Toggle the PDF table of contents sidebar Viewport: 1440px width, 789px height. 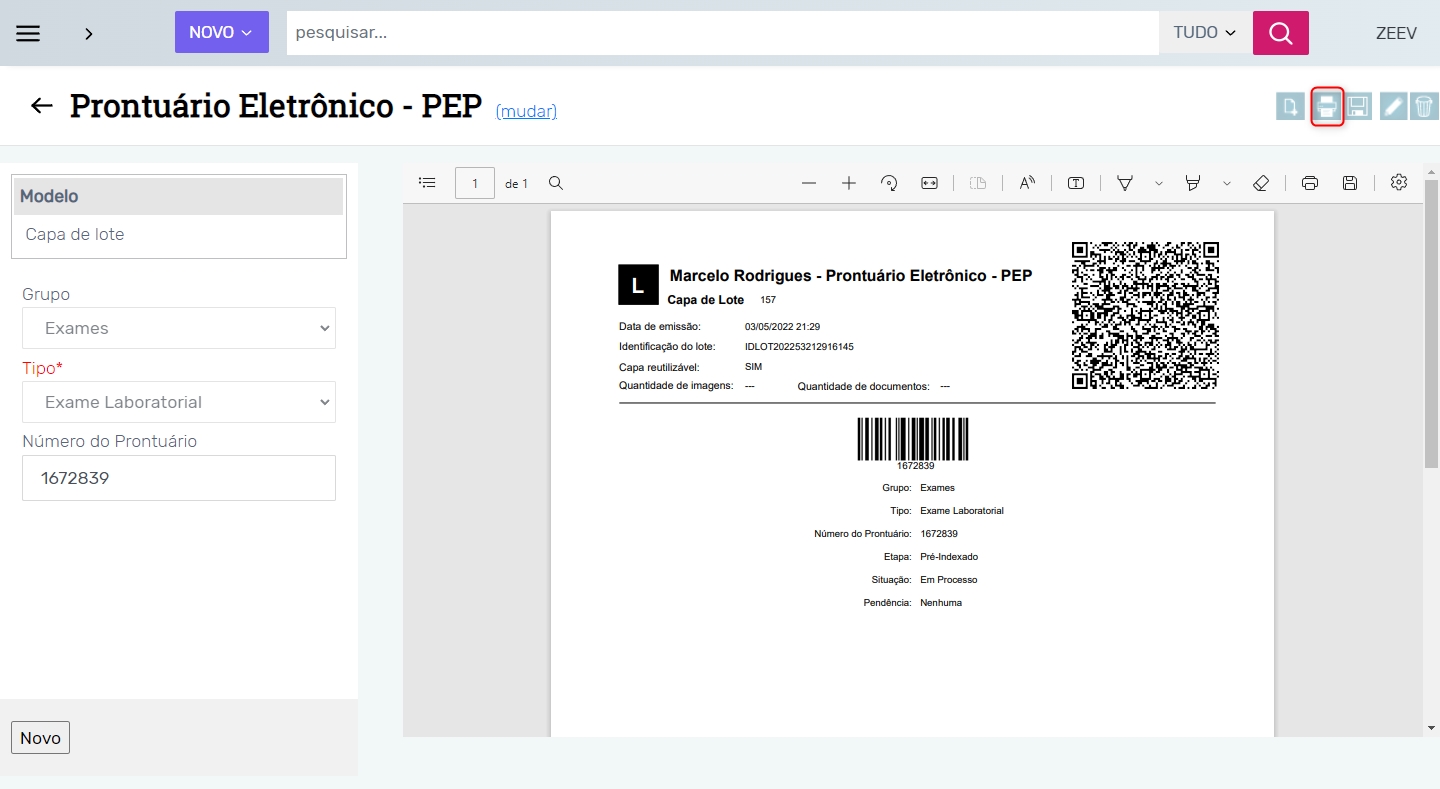click(x=427, y=183)
